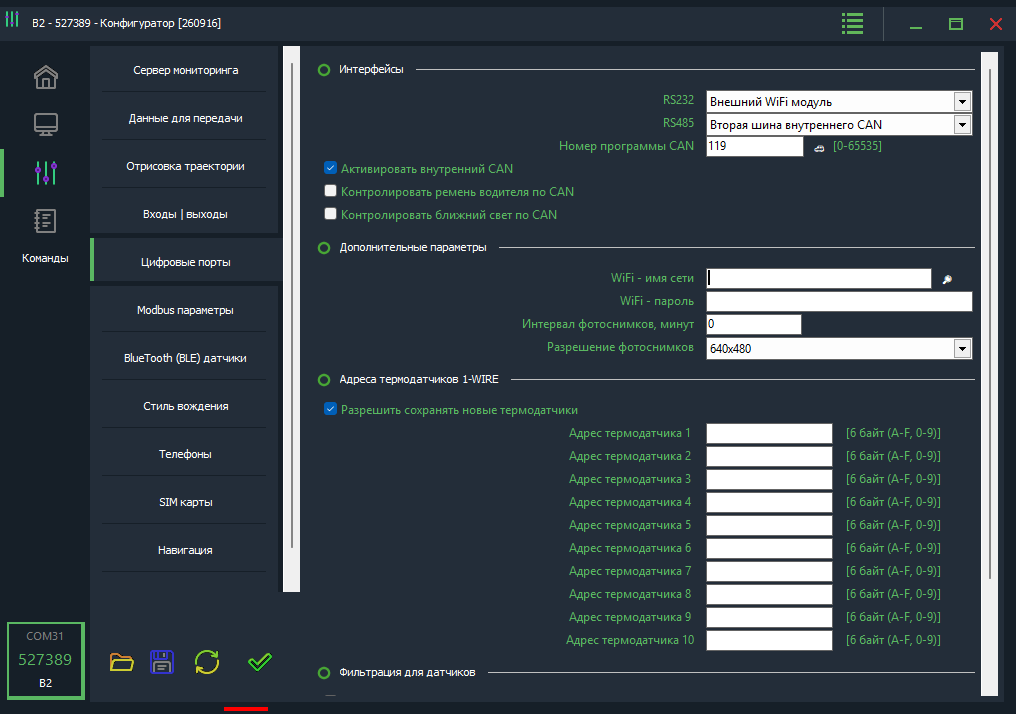
Task: Open the Команды notebook icon
Action: (x=45, y=221)
